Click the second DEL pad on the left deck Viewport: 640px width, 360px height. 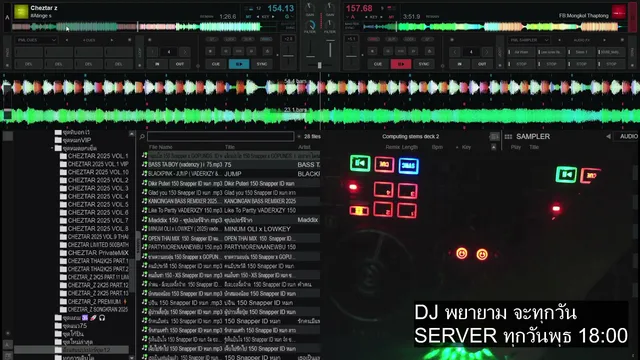(58, 64)
